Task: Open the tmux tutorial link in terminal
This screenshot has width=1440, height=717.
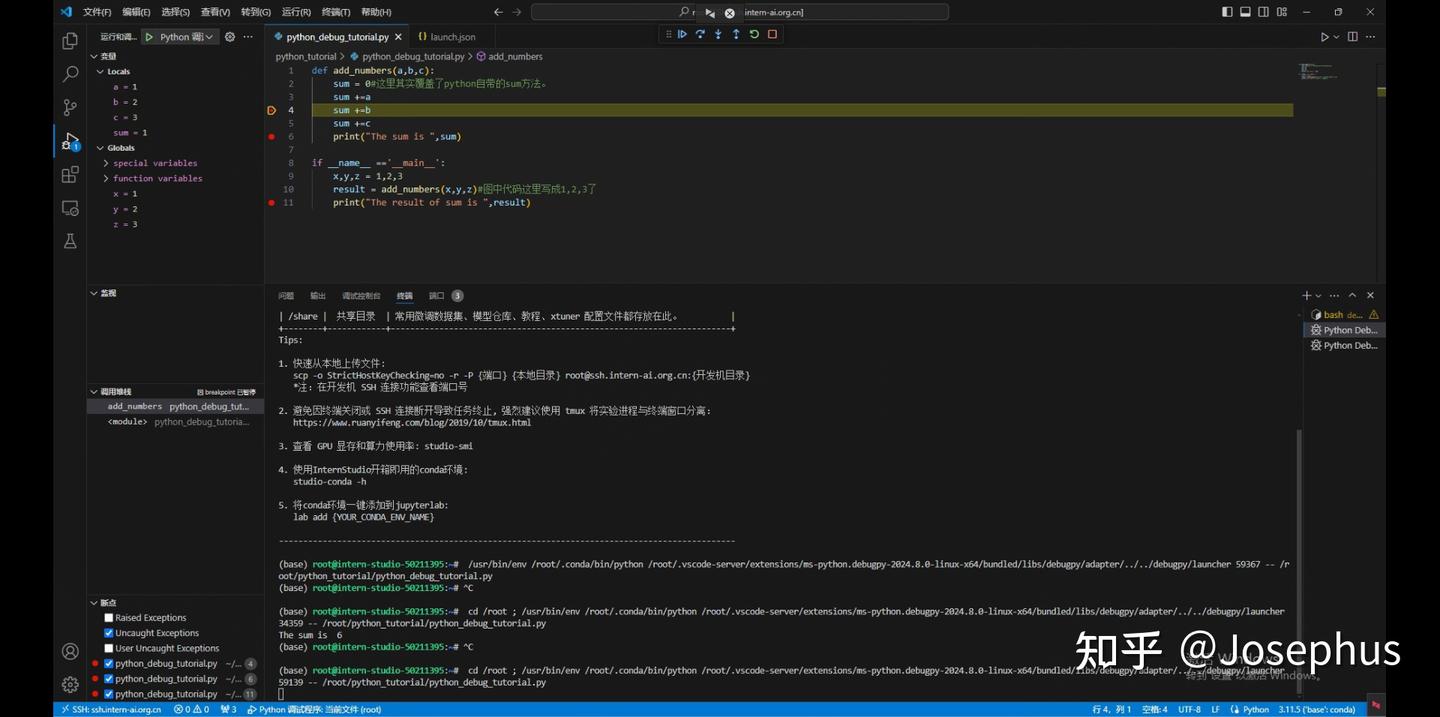Action: (x=412, y=422)
